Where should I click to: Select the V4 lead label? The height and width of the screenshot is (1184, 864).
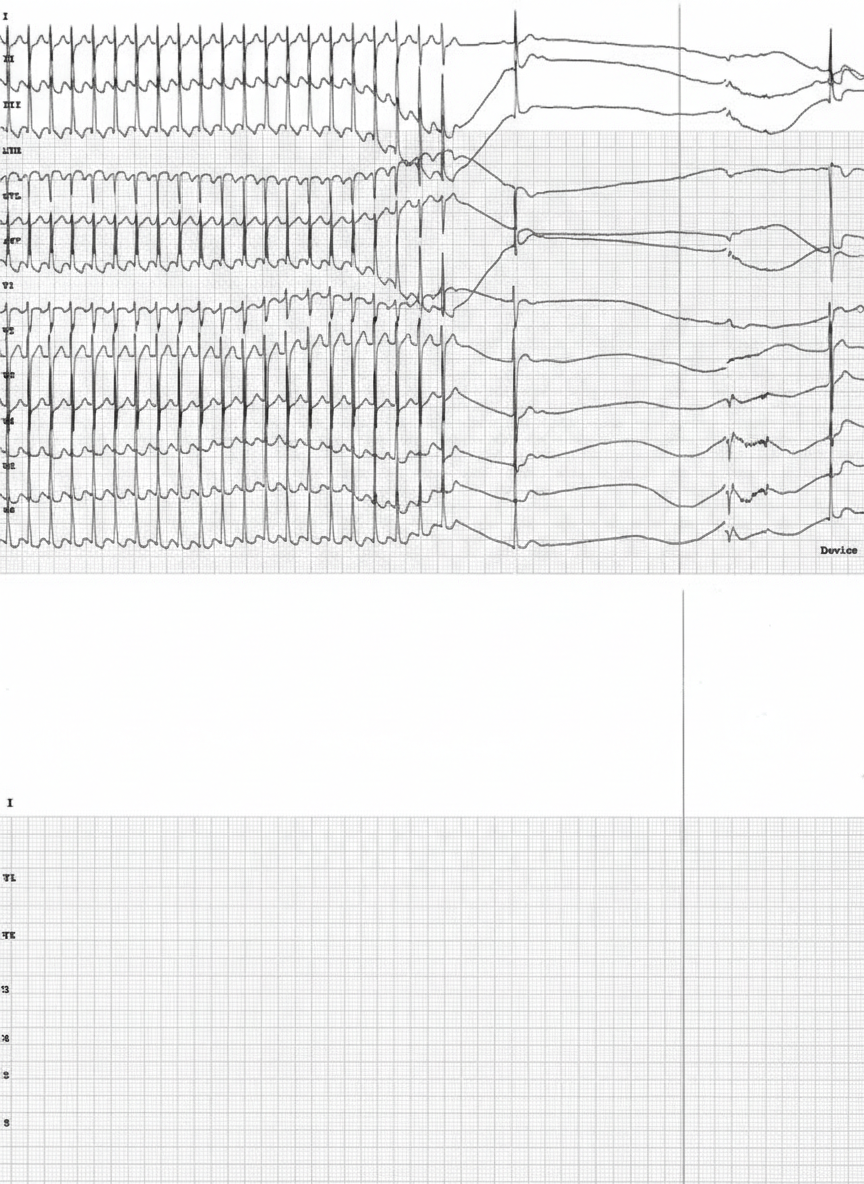pyautogui.click(x=9, y=421)
